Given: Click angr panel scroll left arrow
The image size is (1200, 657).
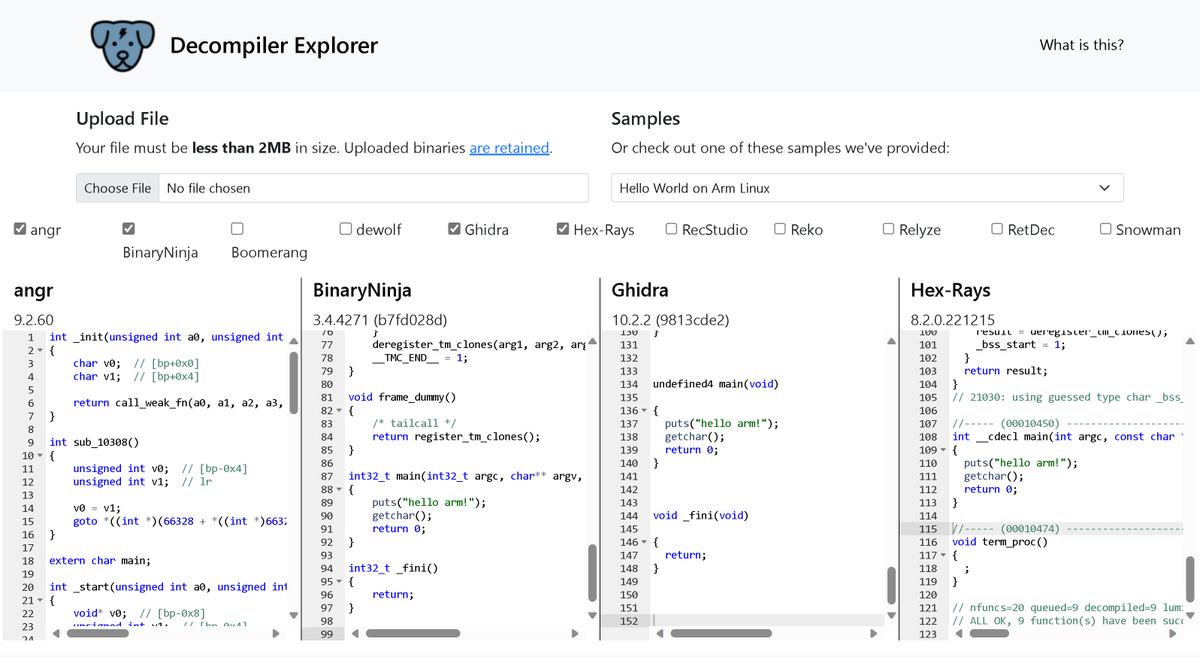Looking at the screenshot, I should pos(57,632).
